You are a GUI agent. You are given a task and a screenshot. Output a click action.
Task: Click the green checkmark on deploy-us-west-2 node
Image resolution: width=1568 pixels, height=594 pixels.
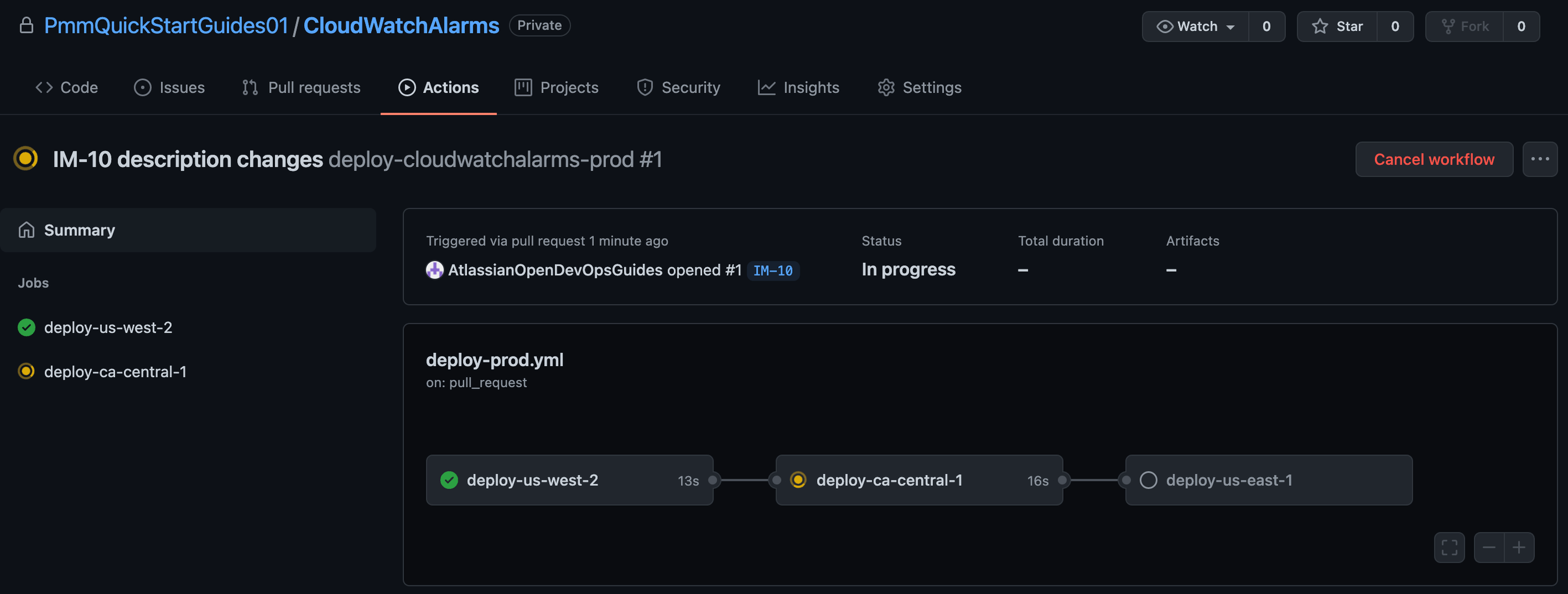449,480
